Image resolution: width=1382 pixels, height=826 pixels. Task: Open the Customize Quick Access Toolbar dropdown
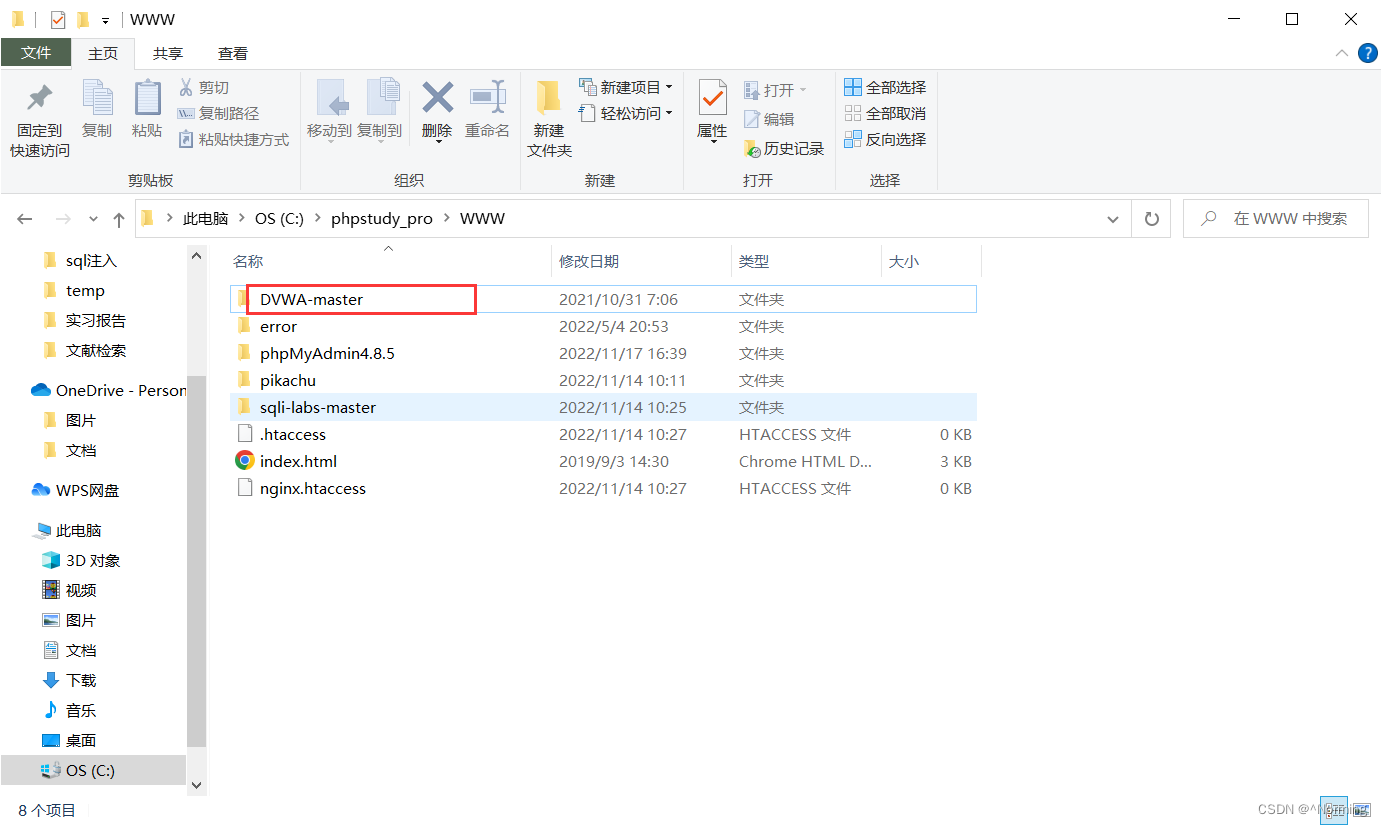point(105,20)
